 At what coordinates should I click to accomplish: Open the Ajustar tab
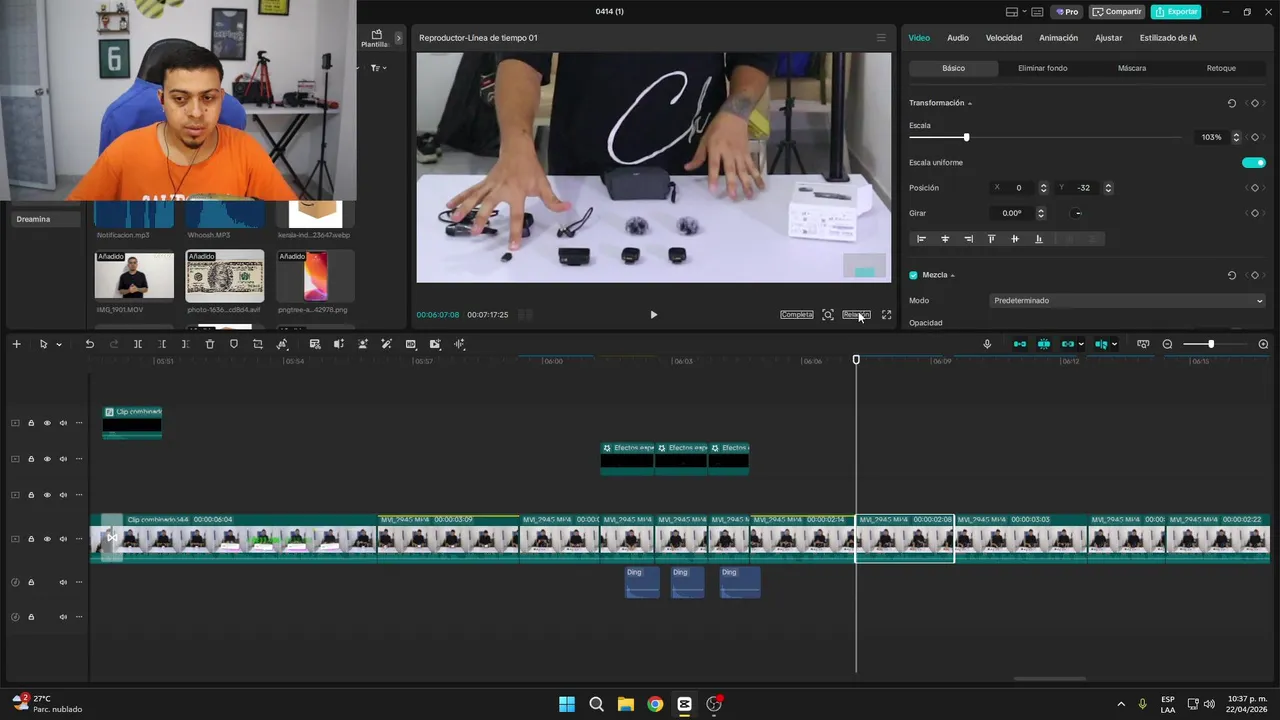(1108, 38)
